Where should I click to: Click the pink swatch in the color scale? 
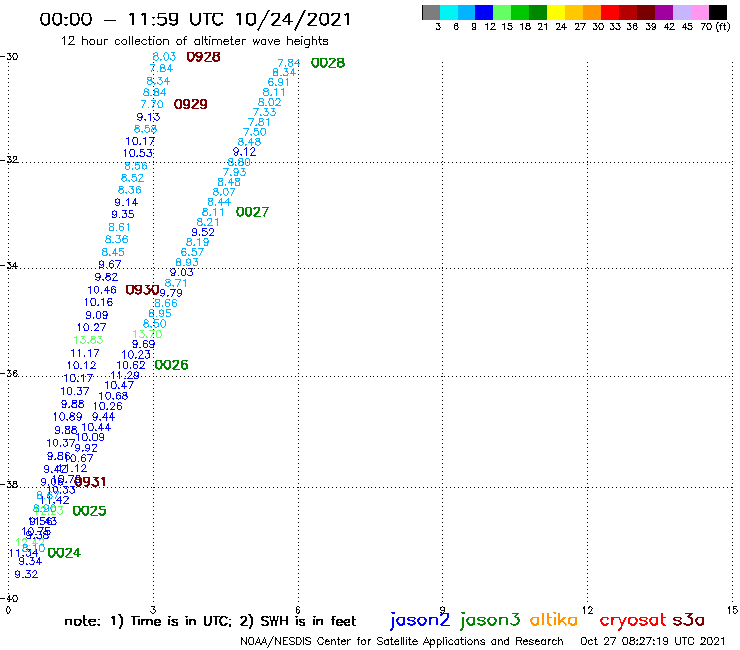click(x=700, y=12)
